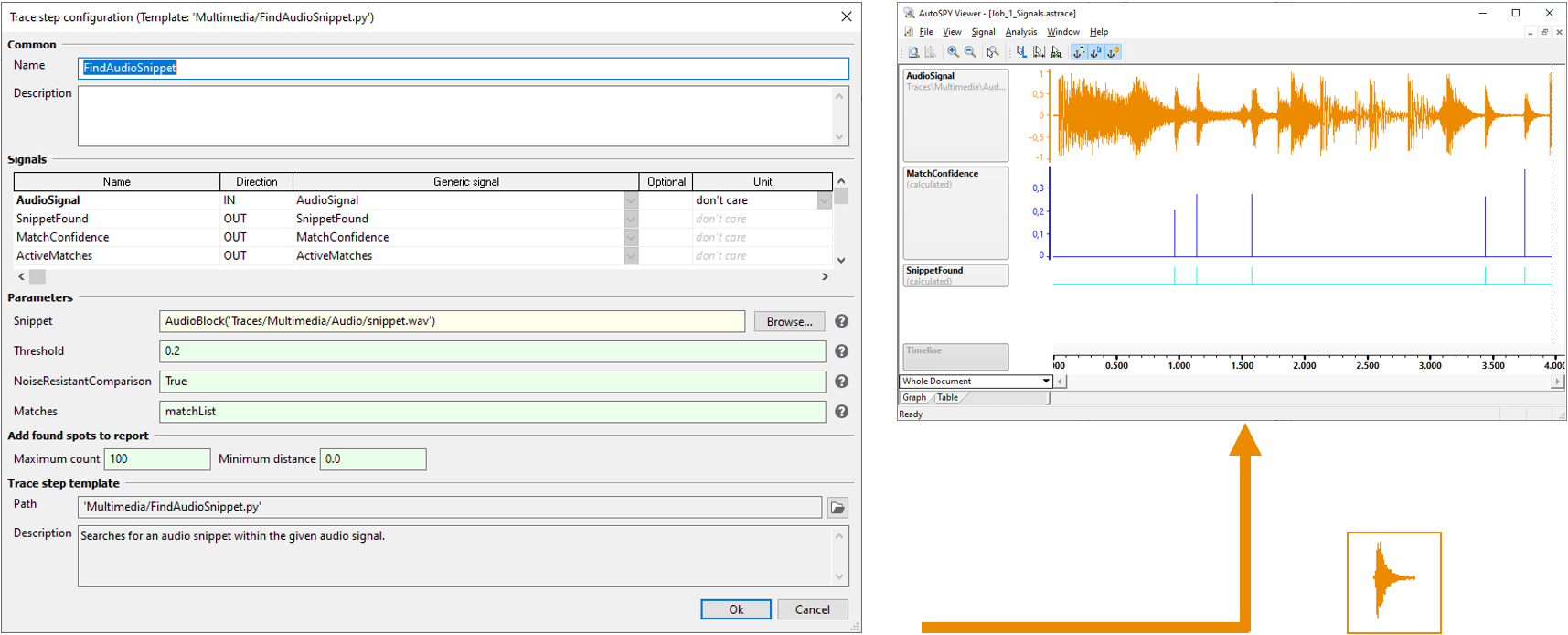The width and height of the screenshot is (1568, 635).
Task: Click the Cancel button
Action: pyautogui.click(x=813, y=609)
